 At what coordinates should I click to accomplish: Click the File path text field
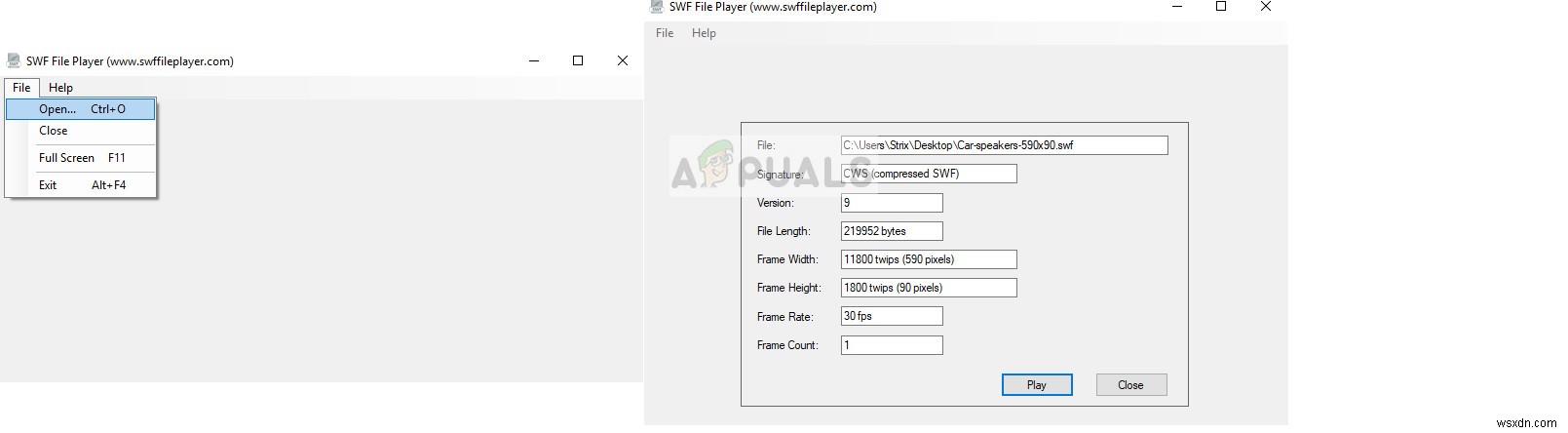pyautogui.click(x=1004, y=145)
